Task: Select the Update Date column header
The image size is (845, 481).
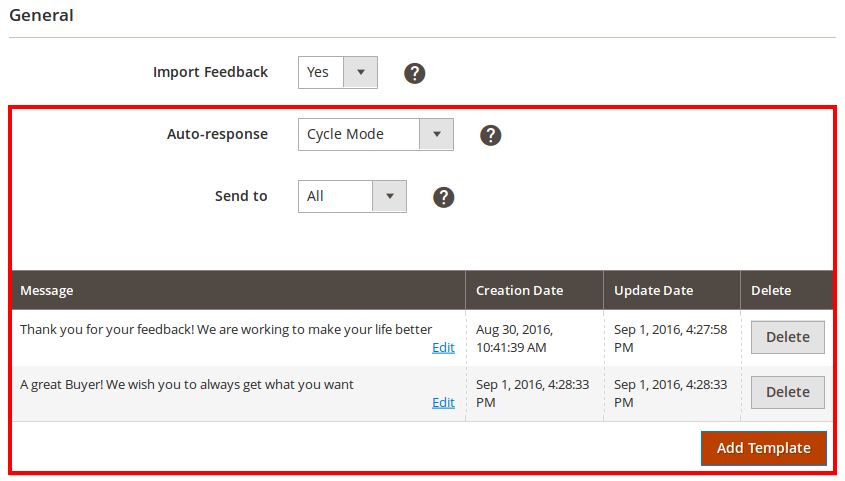Action: pos(653,291)
